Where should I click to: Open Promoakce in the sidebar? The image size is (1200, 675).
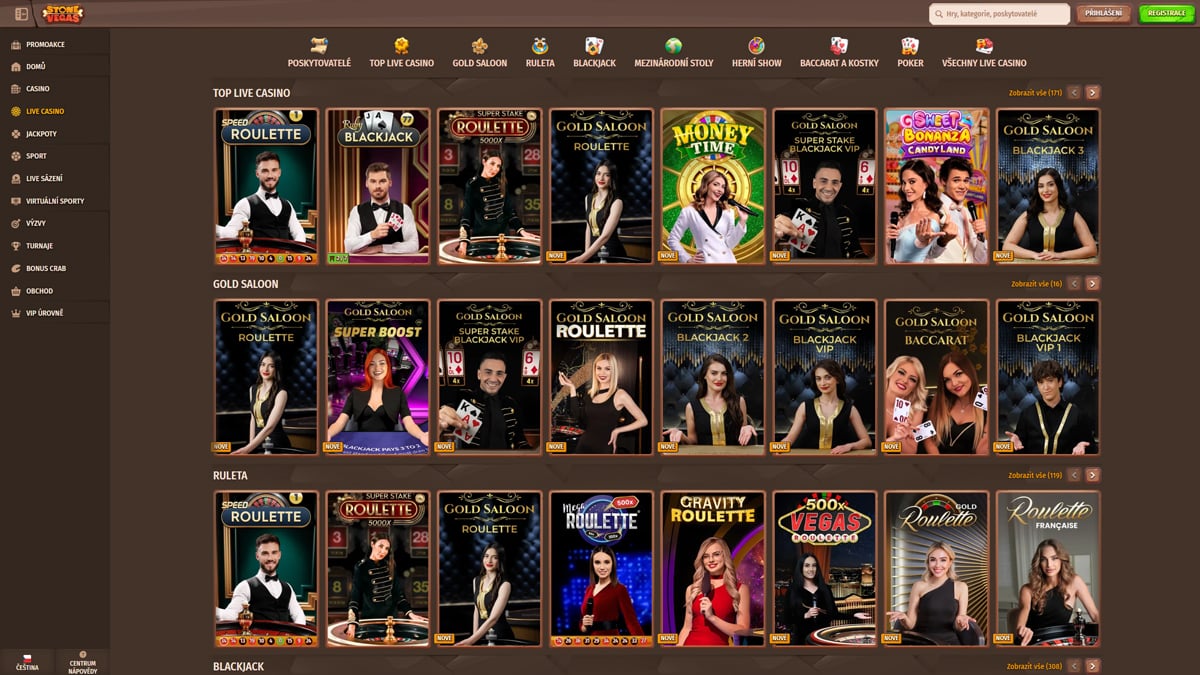45,45
